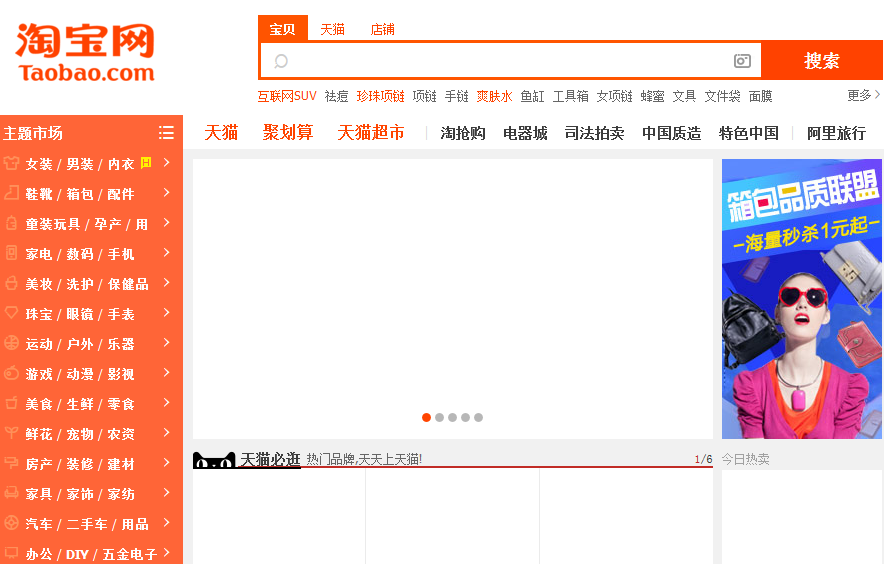Select the 天猫 search tab
884x564 pixels.
pyautogui.click(x=332, y=29)
